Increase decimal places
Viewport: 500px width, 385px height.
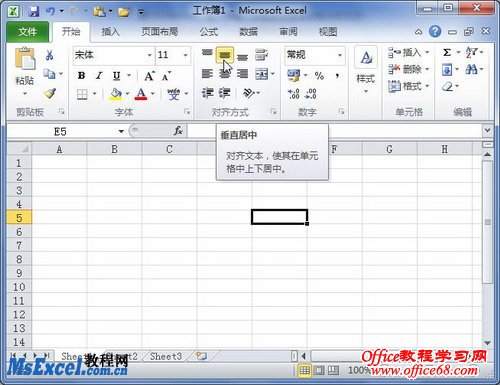[x=294, y=94]
